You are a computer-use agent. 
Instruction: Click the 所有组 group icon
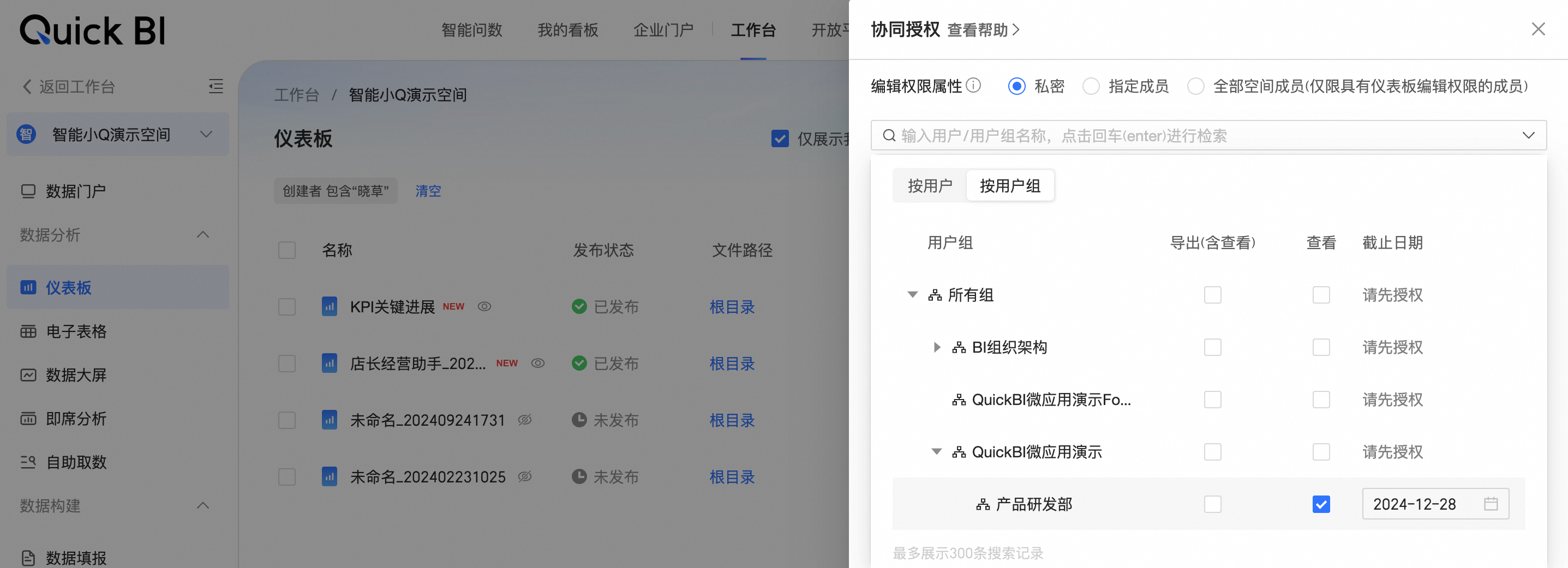click(935, 295)
